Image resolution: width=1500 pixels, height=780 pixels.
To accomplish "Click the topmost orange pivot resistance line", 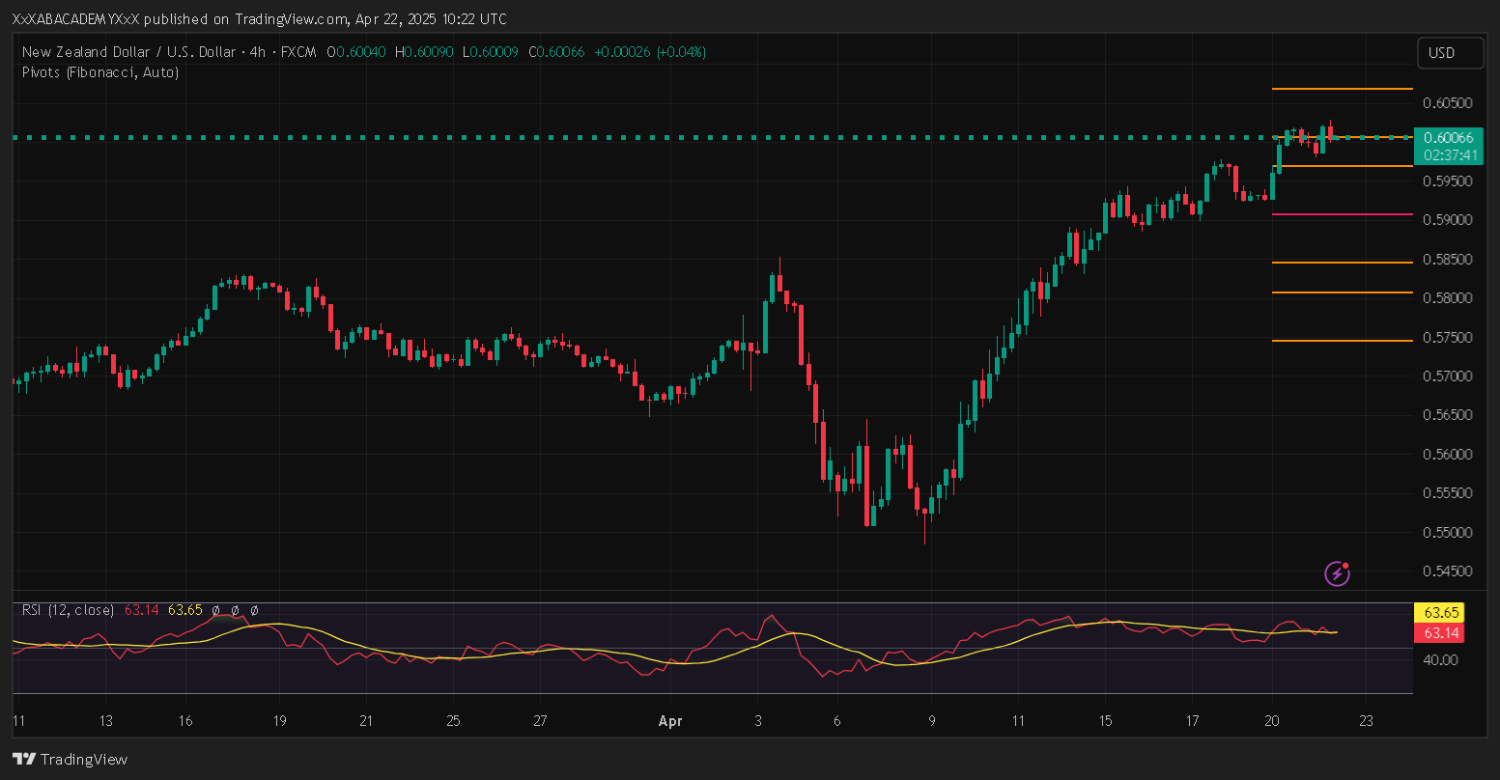I will pos(1341,89).
